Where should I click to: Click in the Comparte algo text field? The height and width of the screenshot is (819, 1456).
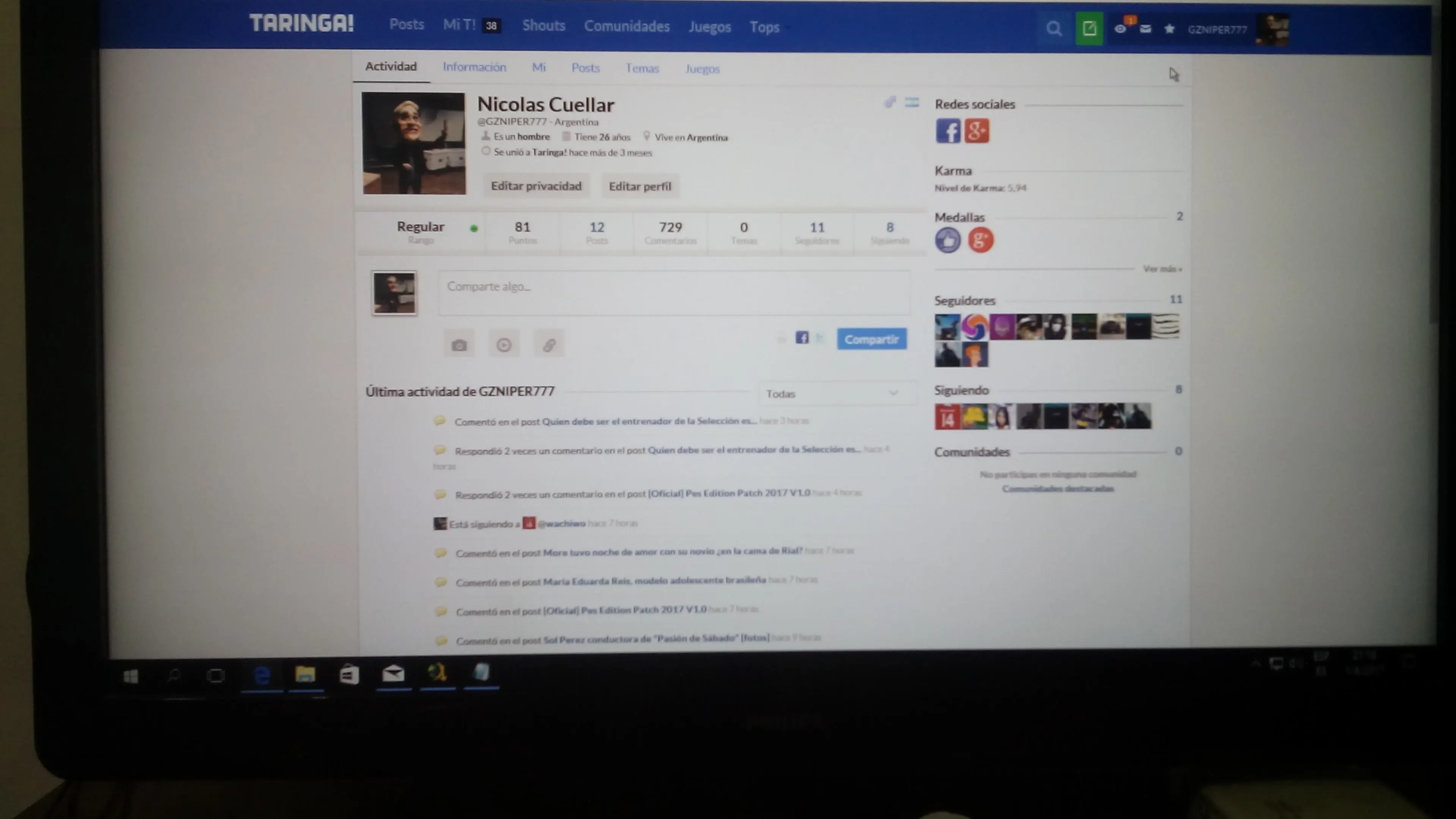674,293
